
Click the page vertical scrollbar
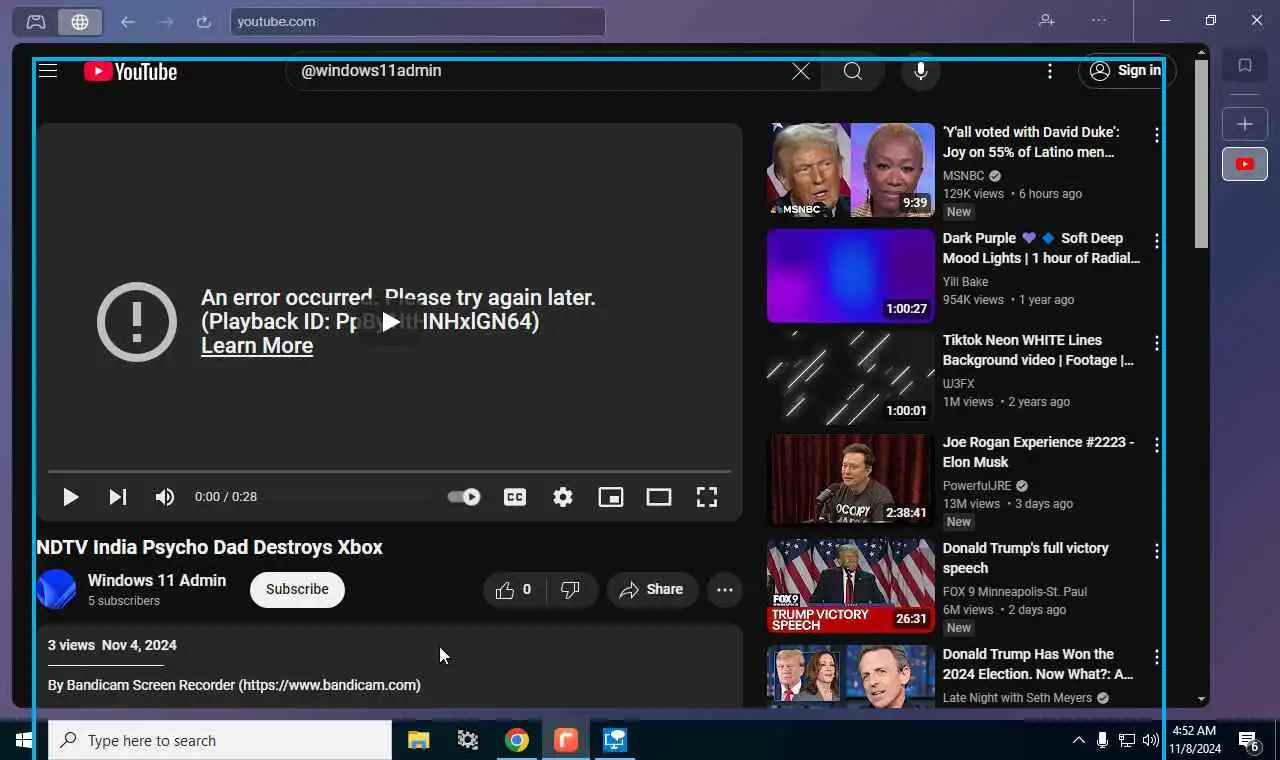point(1202,154)
